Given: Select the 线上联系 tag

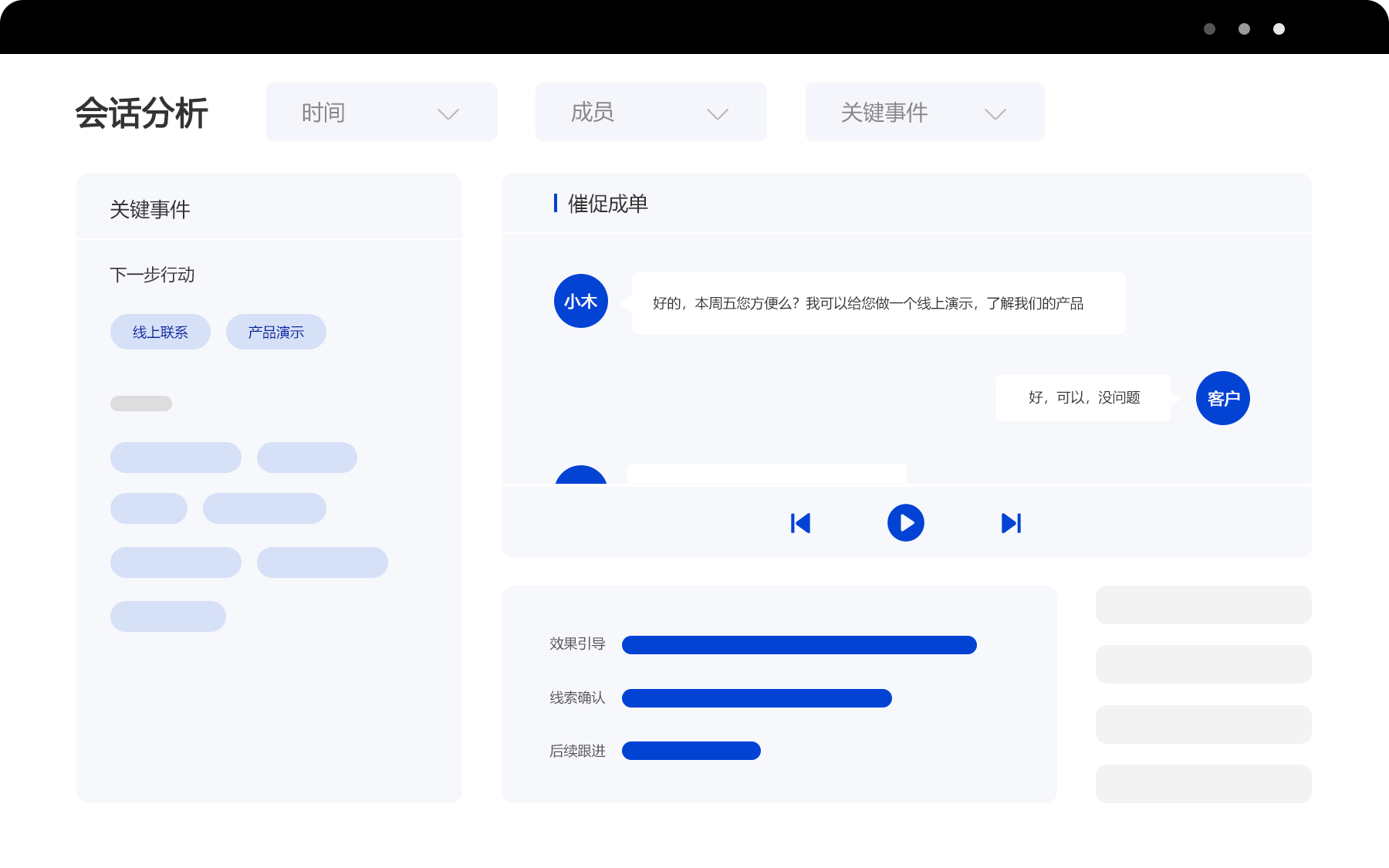Looking at the screenshot, I should point(161,332).
